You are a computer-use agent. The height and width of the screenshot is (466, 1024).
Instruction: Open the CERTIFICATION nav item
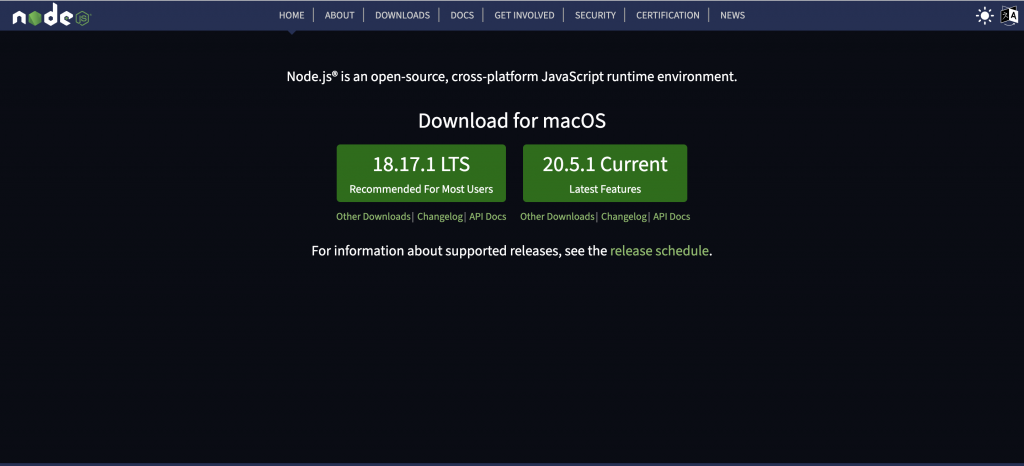[667, 15]
